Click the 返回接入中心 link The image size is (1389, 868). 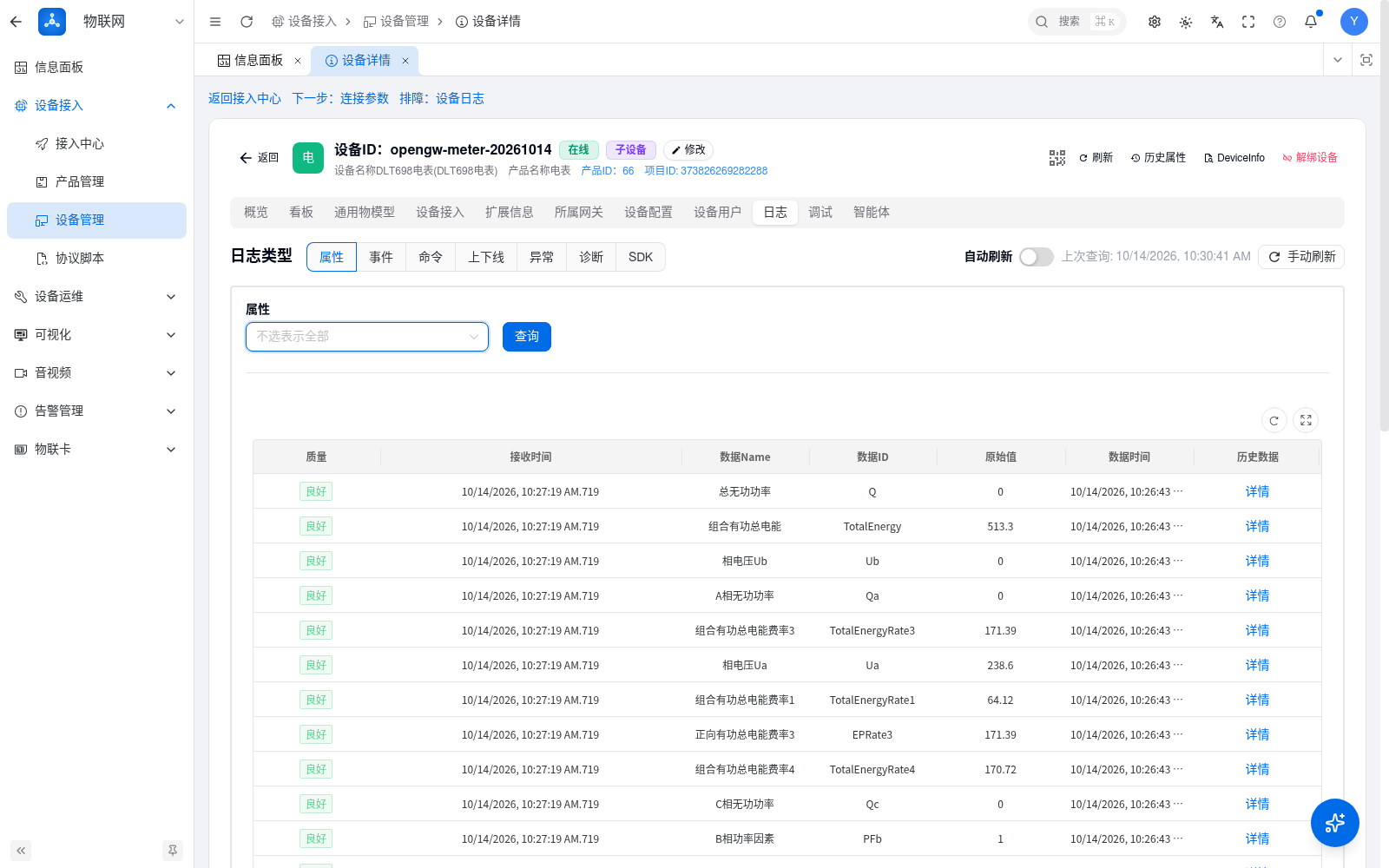tap(245, 99)
